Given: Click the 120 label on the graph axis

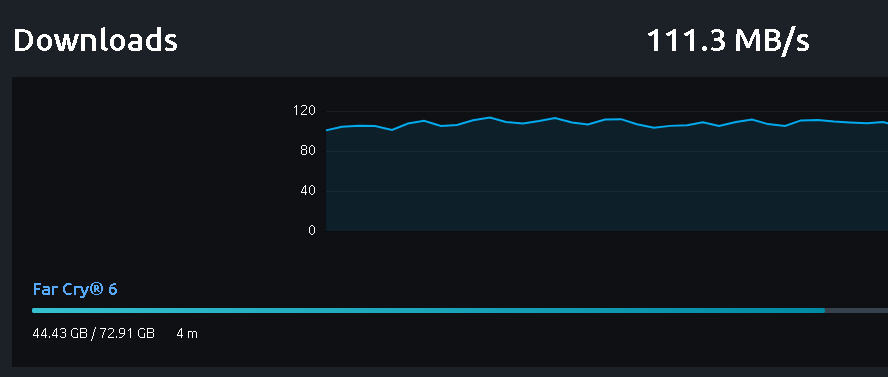Looking at the screenshot, I should 304,110.
